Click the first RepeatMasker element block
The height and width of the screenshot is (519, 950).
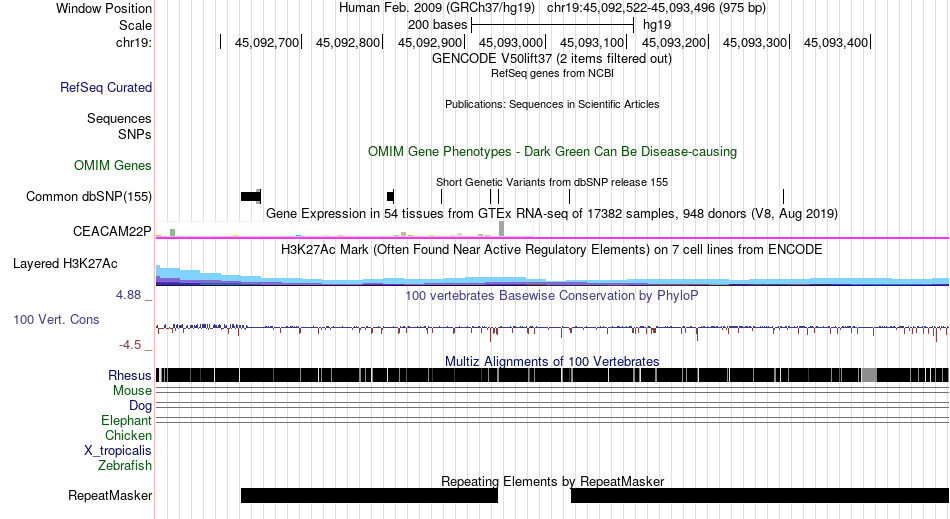(x=370, y=495)
